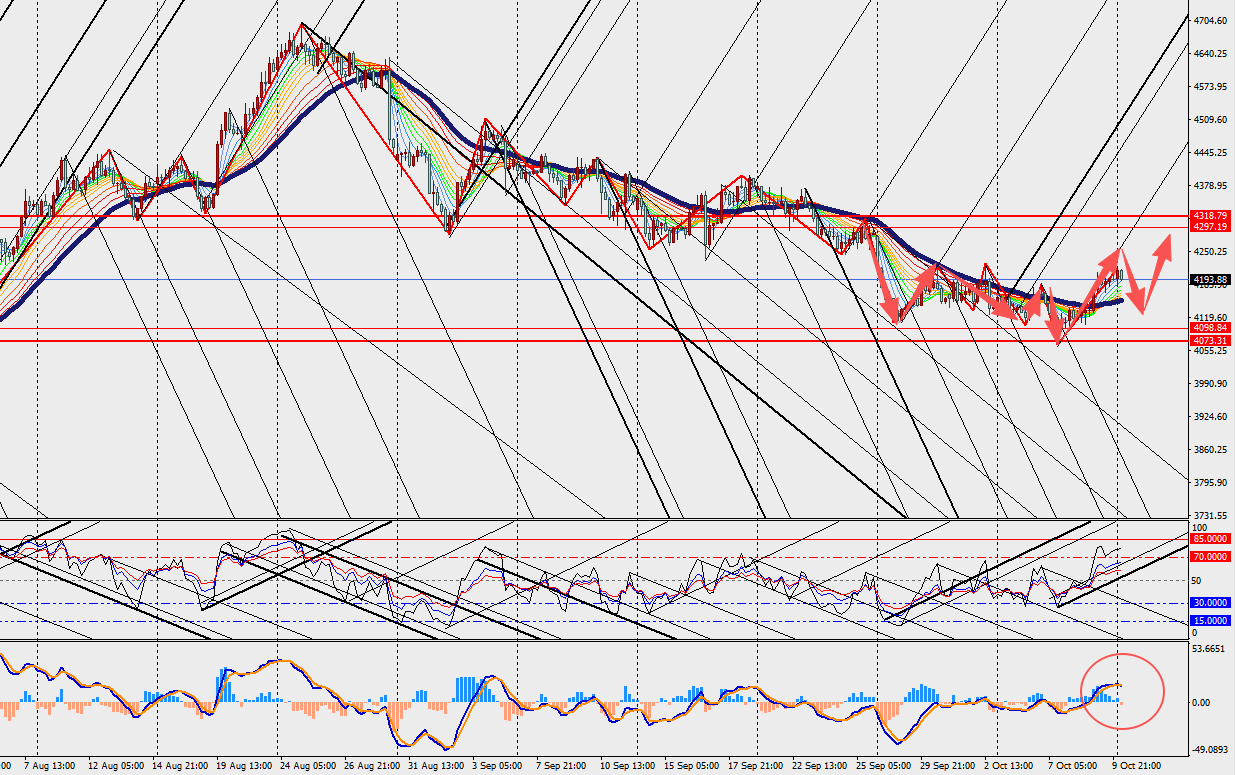Screen dimensions: 1236x775
Task: Click the 53.6651 histogram scale value
Action: 1210,650
